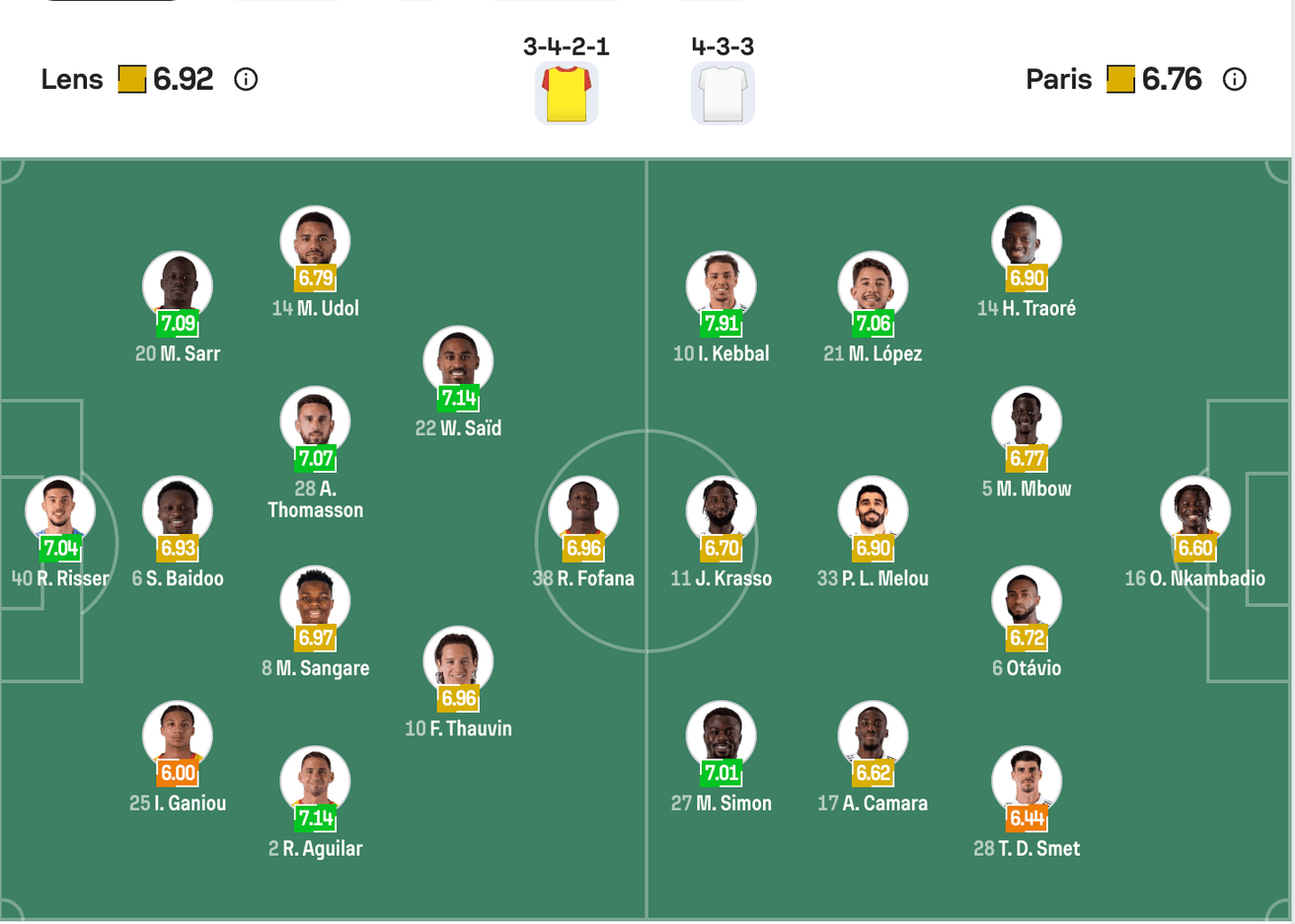
Task: Open F. Thauvin's player name link
Action: 459,729
